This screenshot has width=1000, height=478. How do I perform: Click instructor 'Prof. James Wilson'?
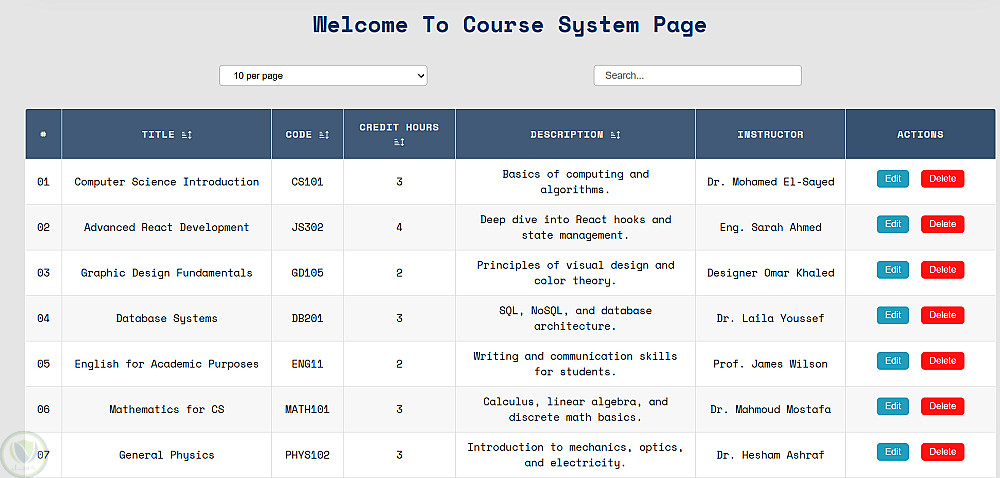(770, 364)
